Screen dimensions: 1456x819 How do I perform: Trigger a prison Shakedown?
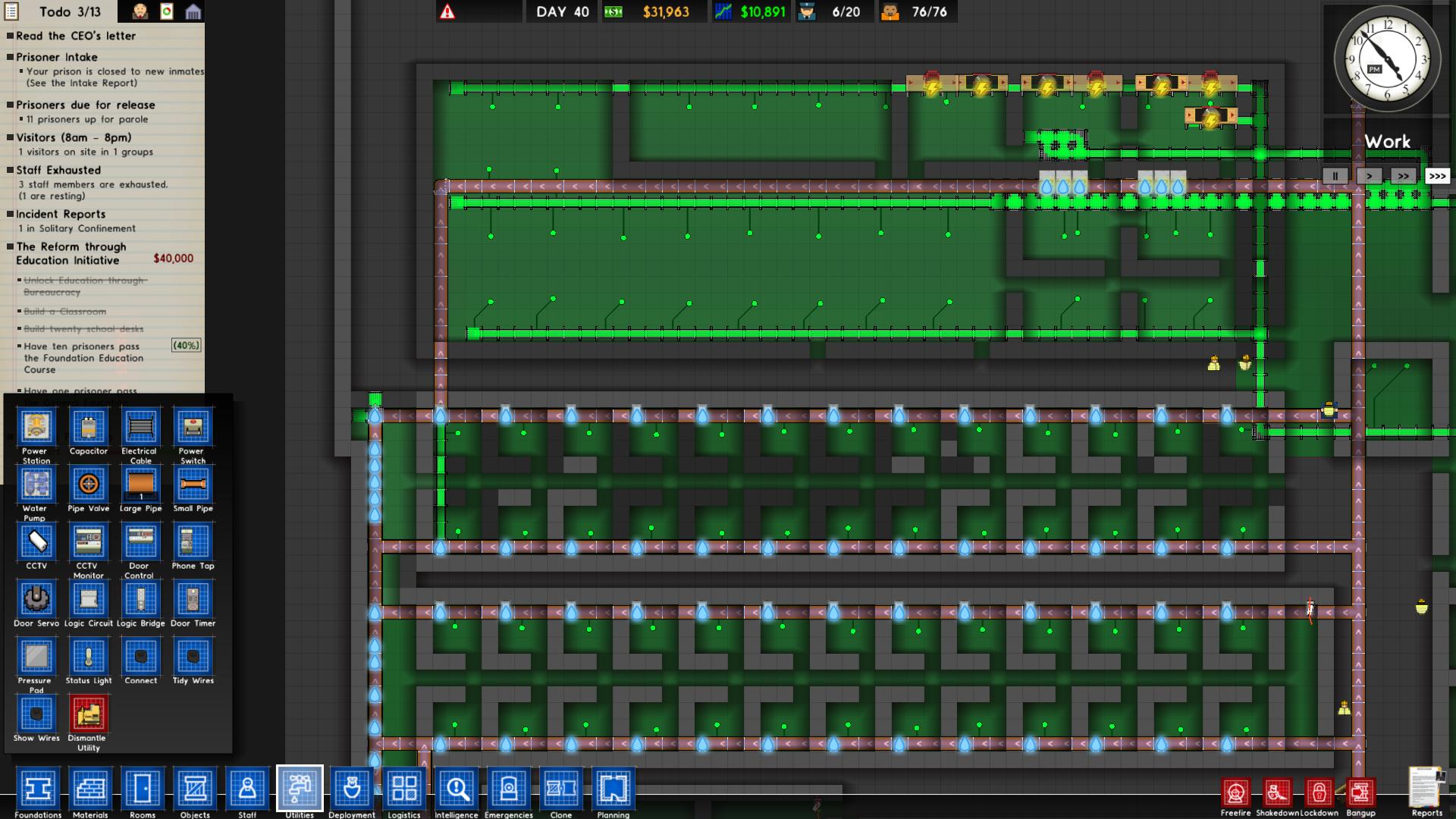click(x=1278, y=793)
